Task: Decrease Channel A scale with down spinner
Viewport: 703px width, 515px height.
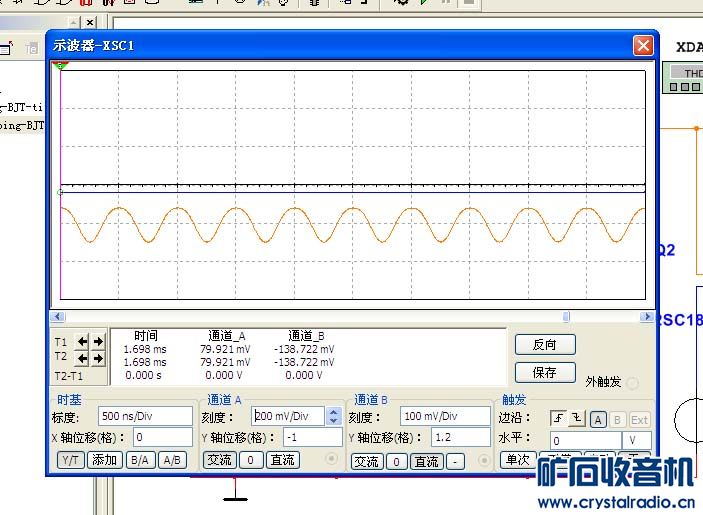Action: coord(334,420)
